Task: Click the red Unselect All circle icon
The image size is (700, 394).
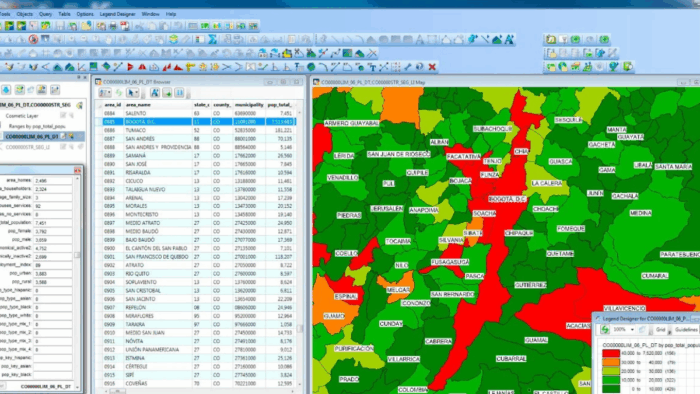Action: [33, 39]
